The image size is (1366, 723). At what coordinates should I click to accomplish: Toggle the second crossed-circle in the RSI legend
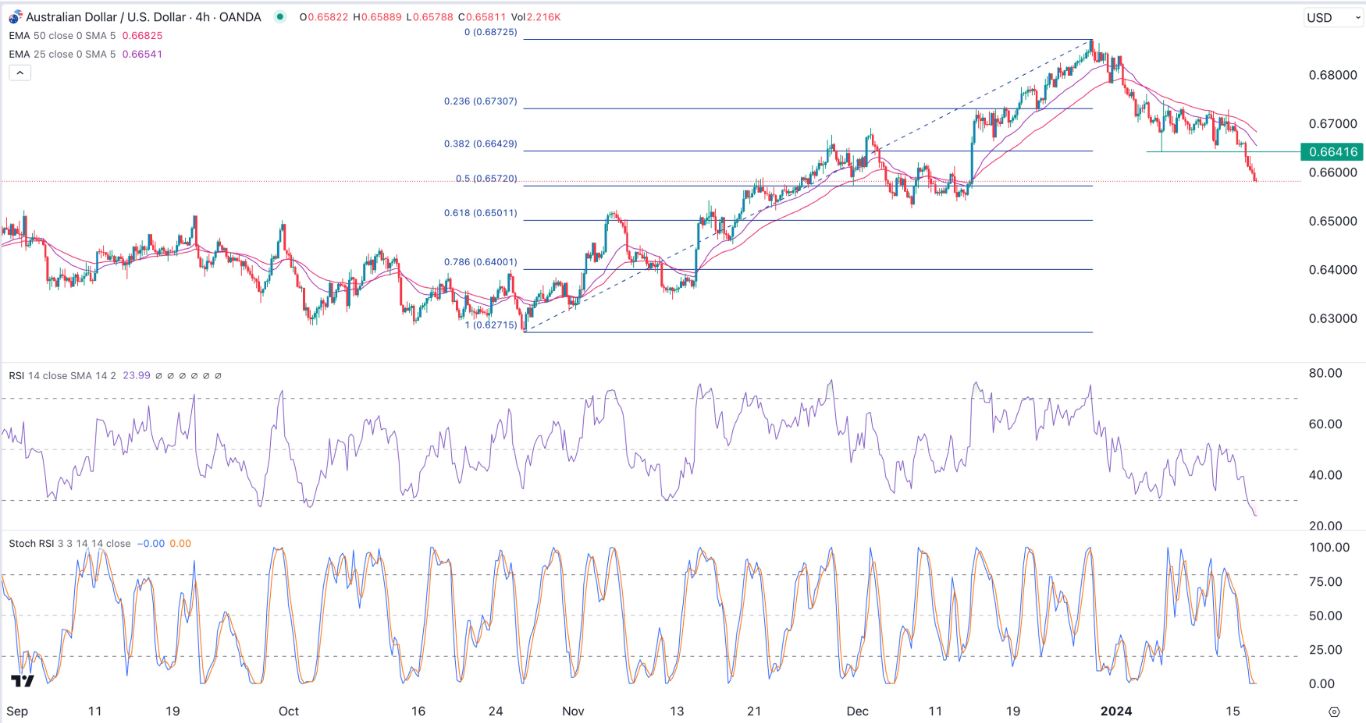click(x=170, y=375)
